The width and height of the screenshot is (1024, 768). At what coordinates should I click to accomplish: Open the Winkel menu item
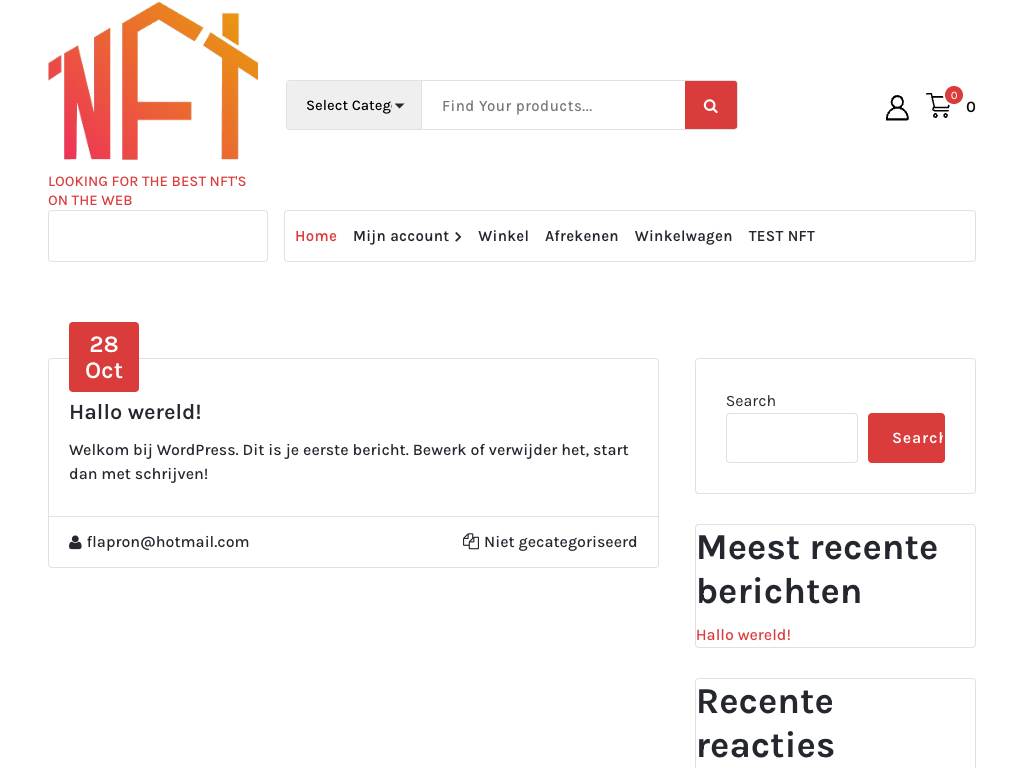[x=504, y=236]
